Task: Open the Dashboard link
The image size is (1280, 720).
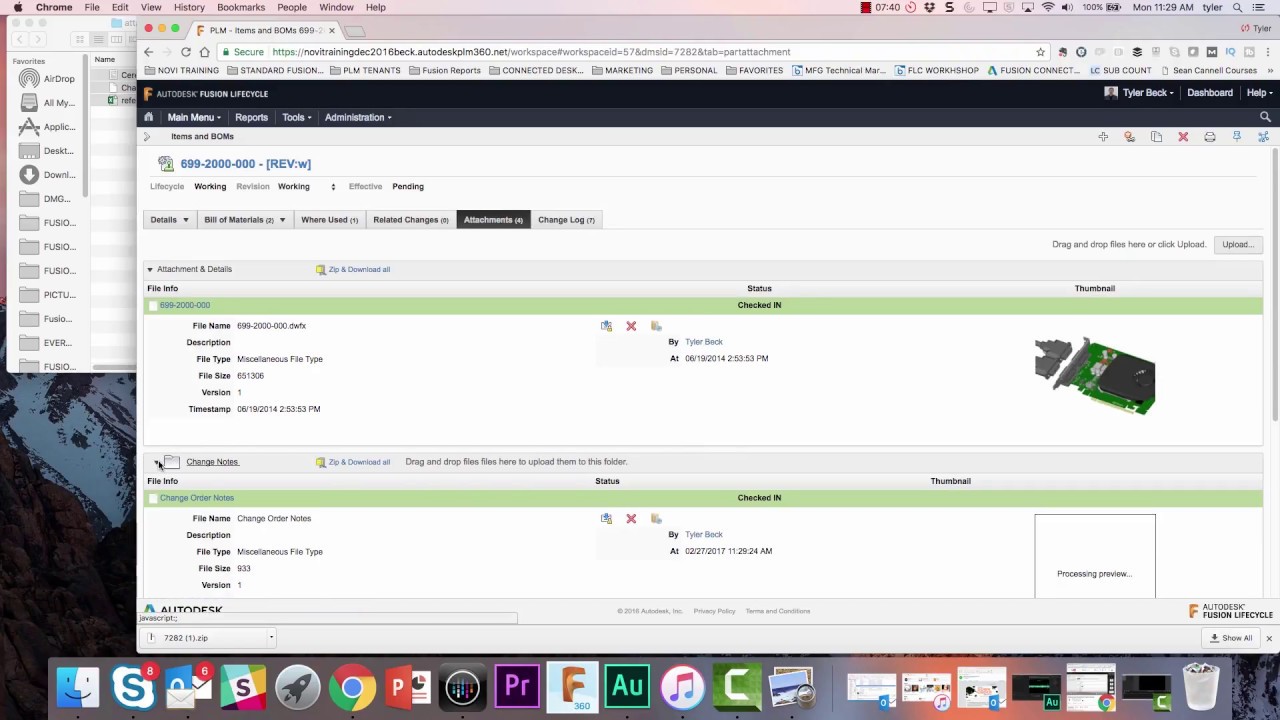Action: tap(1210, 93)
